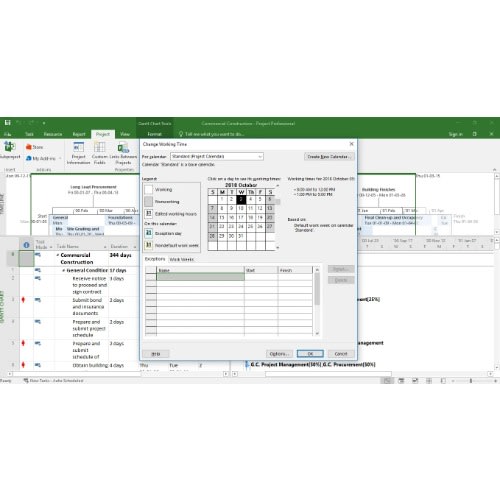
Task: Click zoom slider handle in the status bar
Action: click(471, 380)
